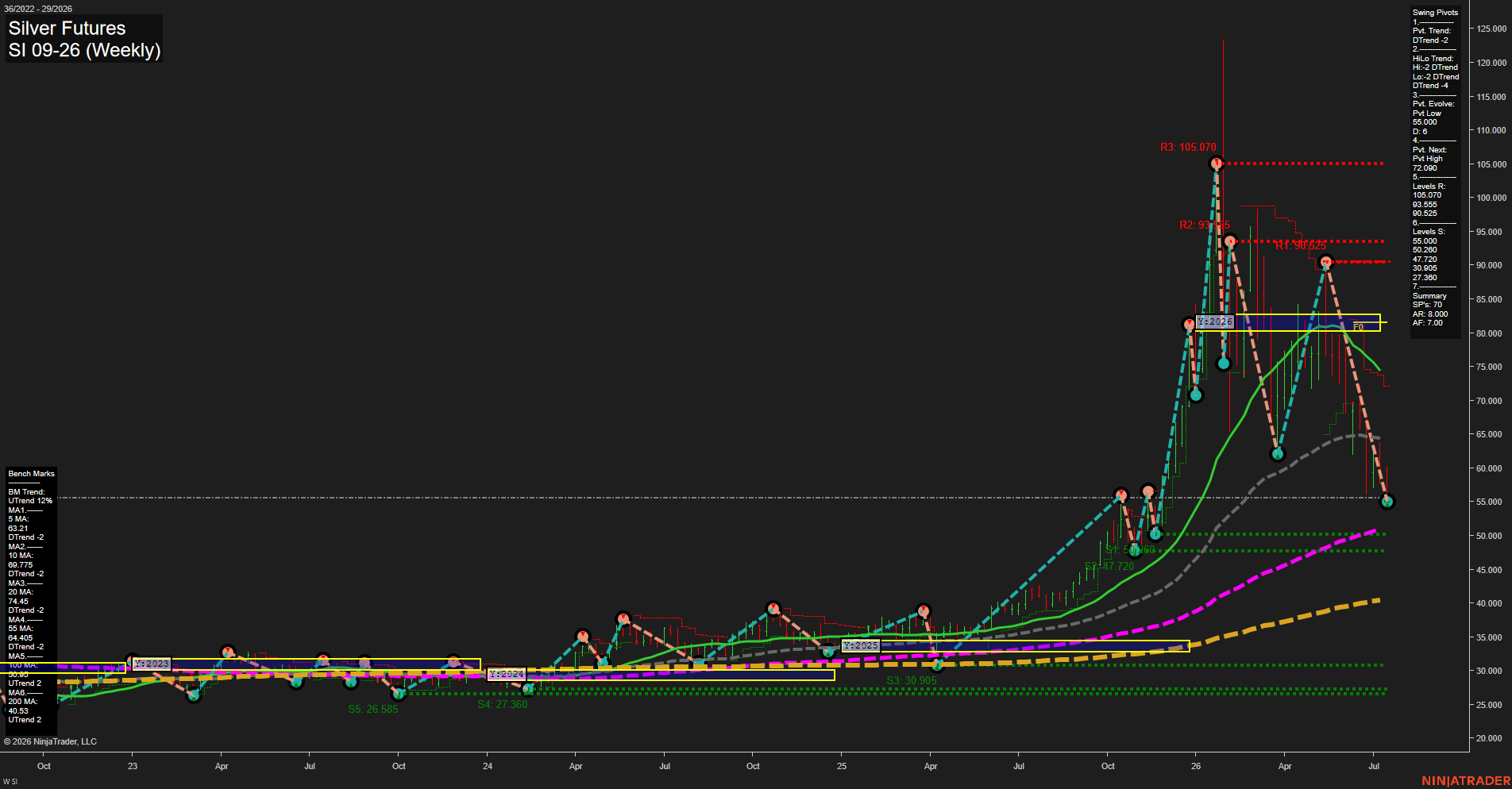The width and height of the screenshot is (1512, 789).
Task: Click the BM Trend UTrend 12% entry
Action: tap(30, 497)
